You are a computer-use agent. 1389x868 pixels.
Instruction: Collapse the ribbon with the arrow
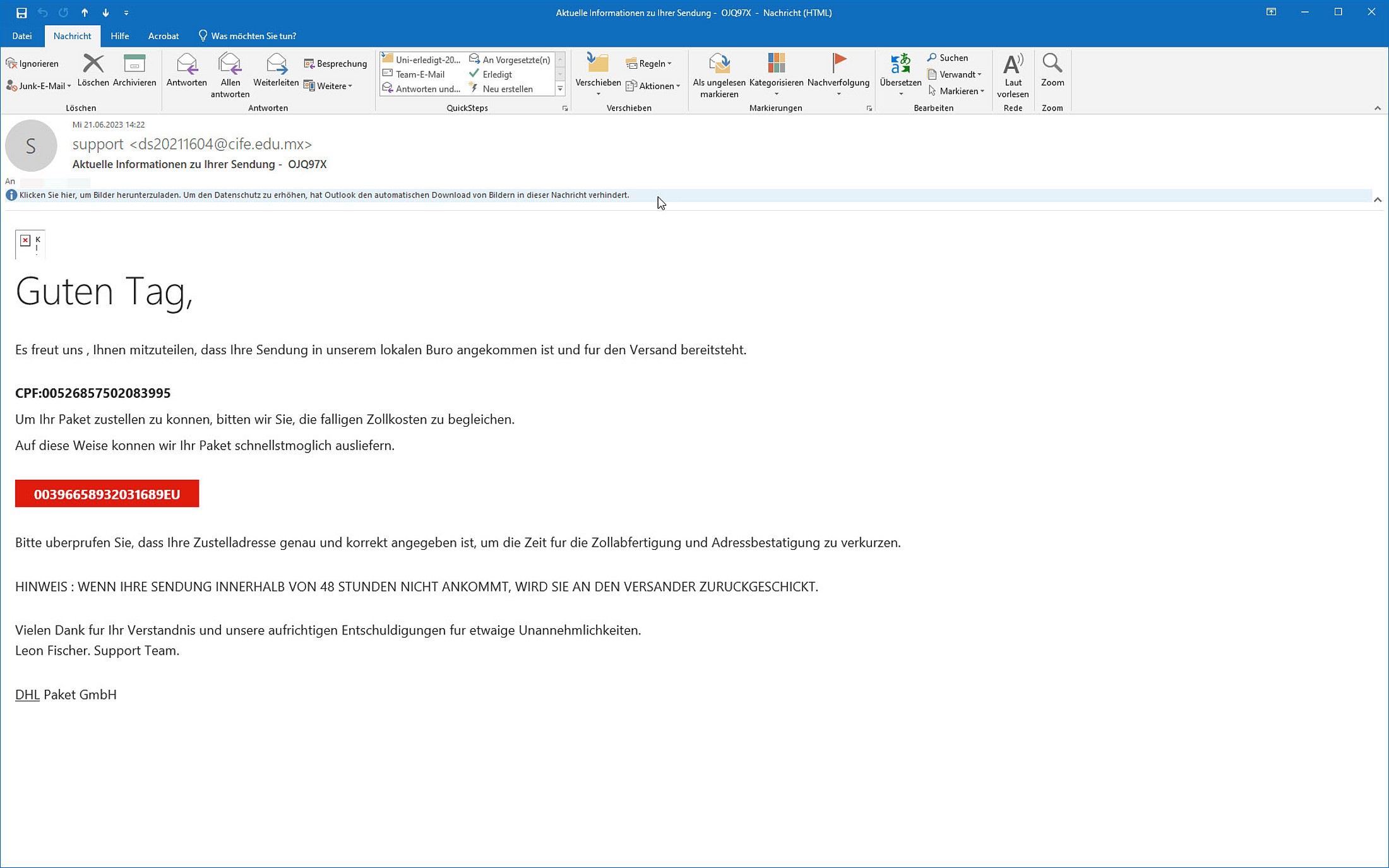click(x=1377, y=108)
